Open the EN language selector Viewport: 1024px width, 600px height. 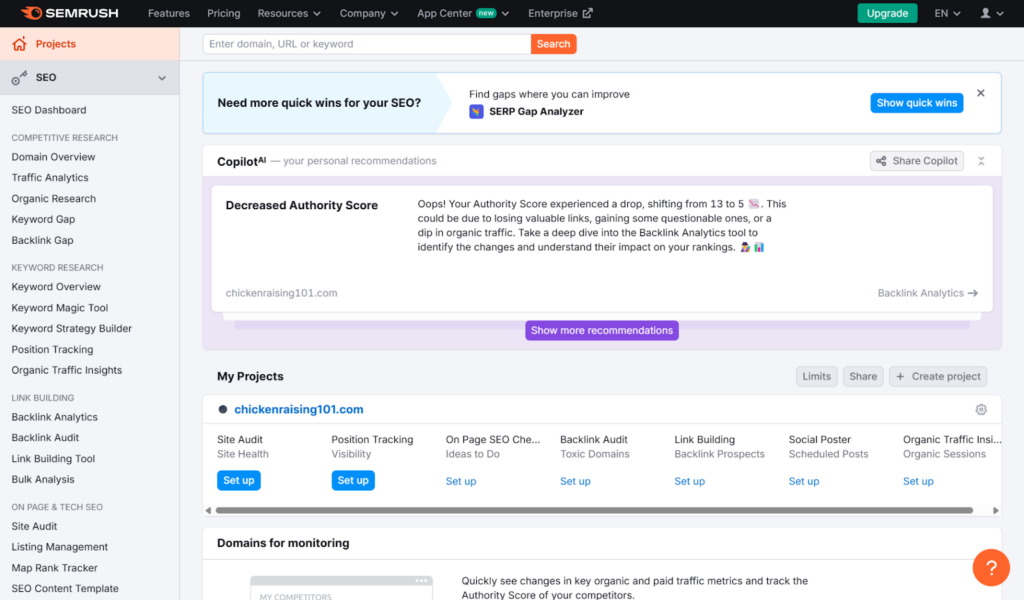947,13
